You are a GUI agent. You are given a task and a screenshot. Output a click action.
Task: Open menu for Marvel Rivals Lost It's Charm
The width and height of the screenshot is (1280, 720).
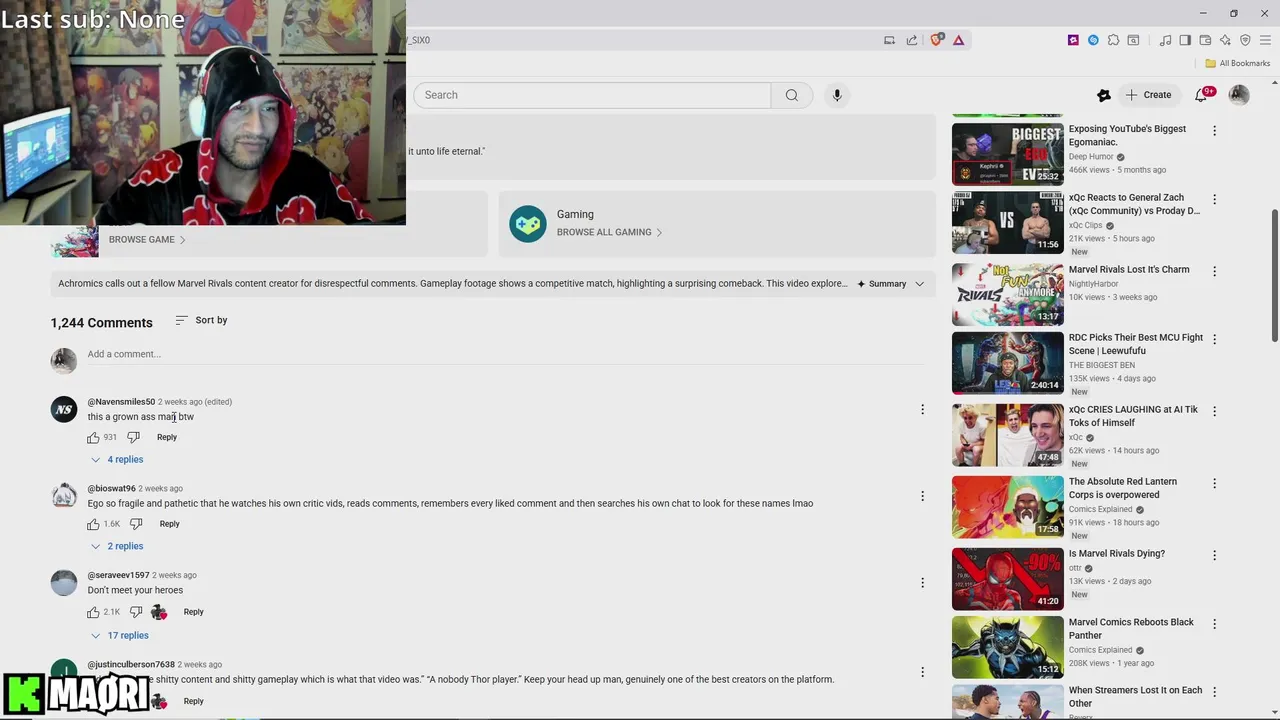pos(1214,271)
